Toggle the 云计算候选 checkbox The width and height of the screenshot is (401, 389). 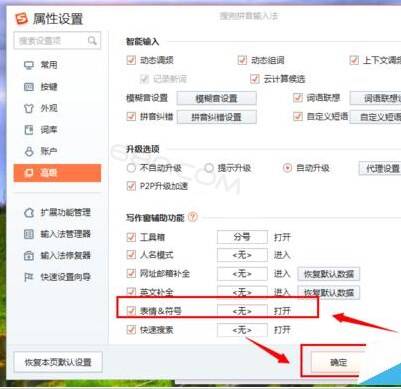tap(255, 79)
